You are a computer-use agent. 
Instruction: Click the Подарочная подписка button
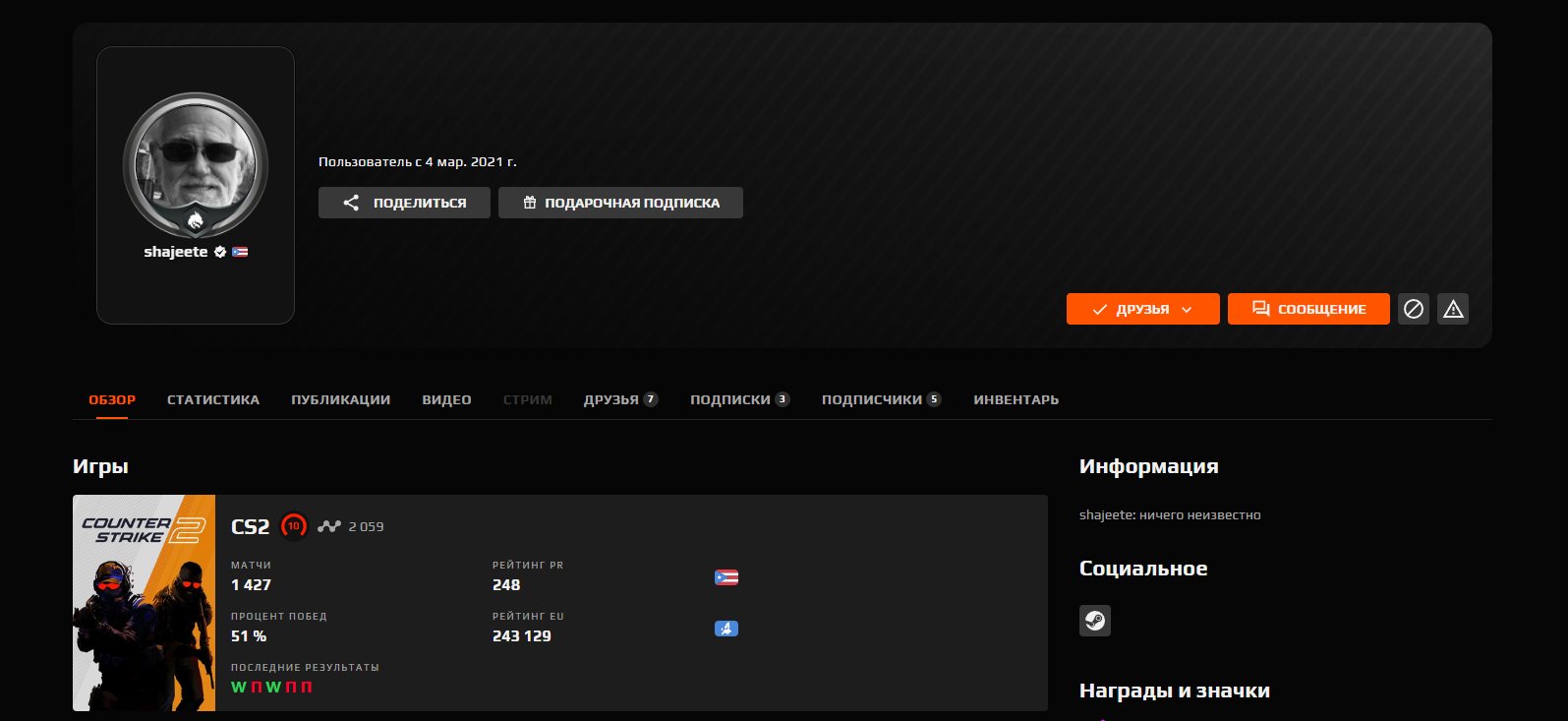(620, 203)
